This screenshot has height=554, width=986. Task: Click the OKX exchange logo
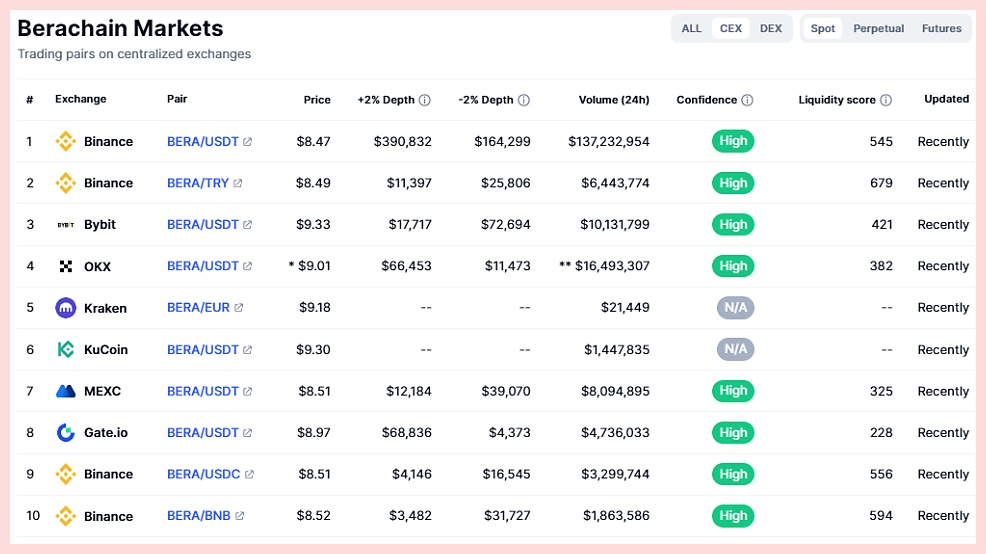pyautogui.click(x=65, y=266)
